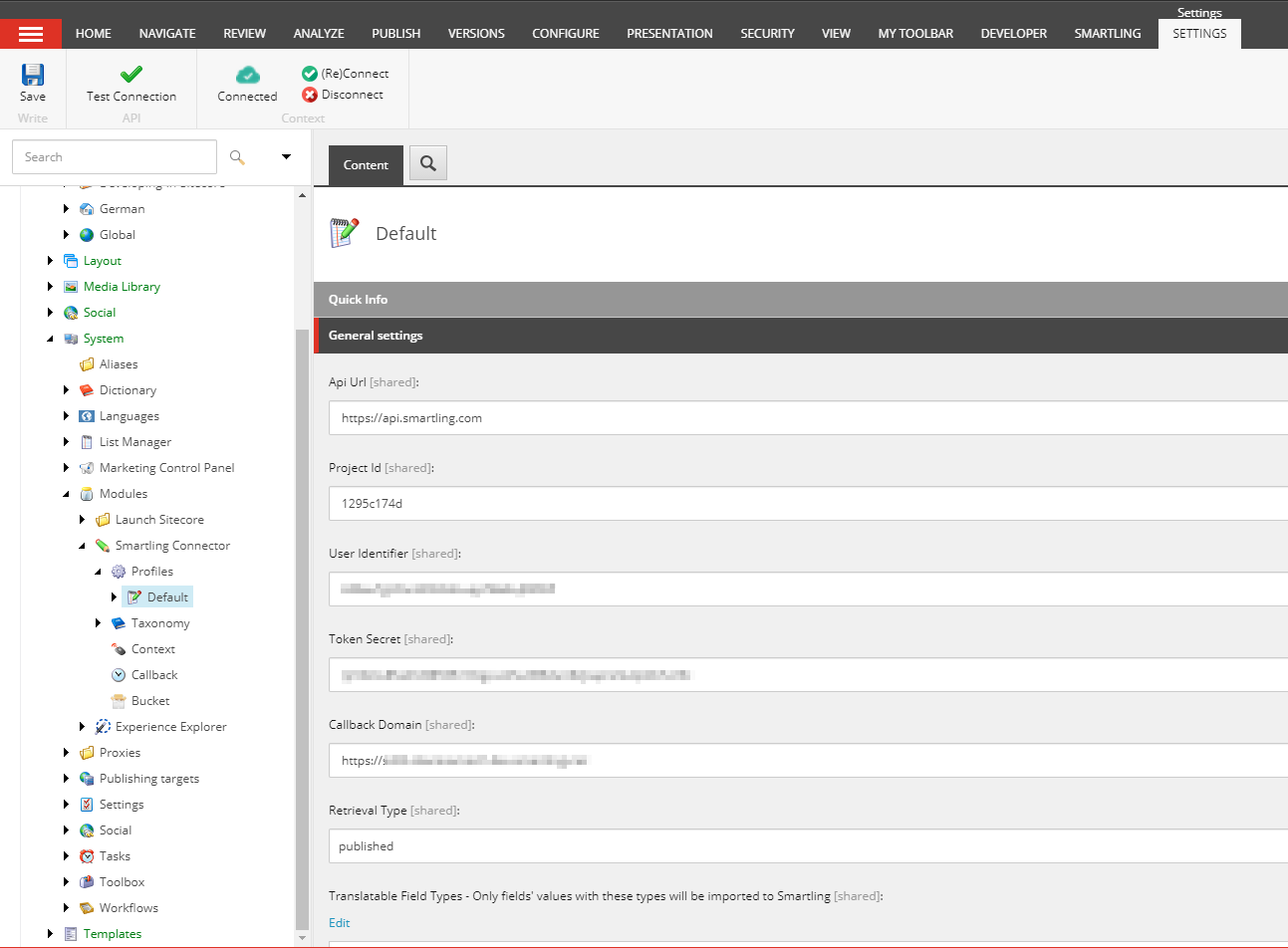Collapse the Profiles tree node
Screen dimensions: 1288x948
[x=98, y=572]
